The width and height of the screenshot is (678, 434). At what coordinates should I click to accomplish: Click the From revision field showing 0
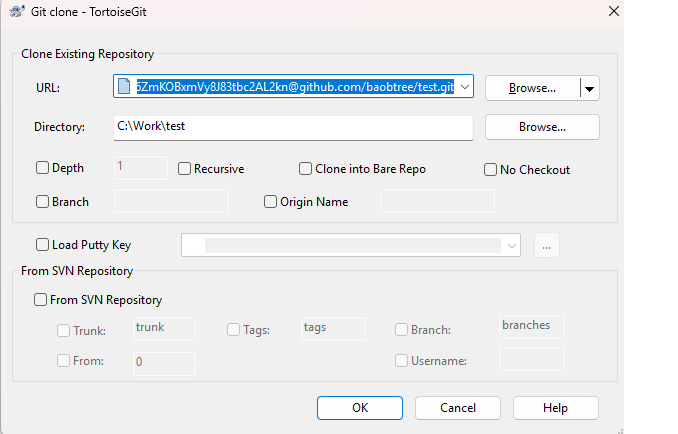click(x=164, y=363)
